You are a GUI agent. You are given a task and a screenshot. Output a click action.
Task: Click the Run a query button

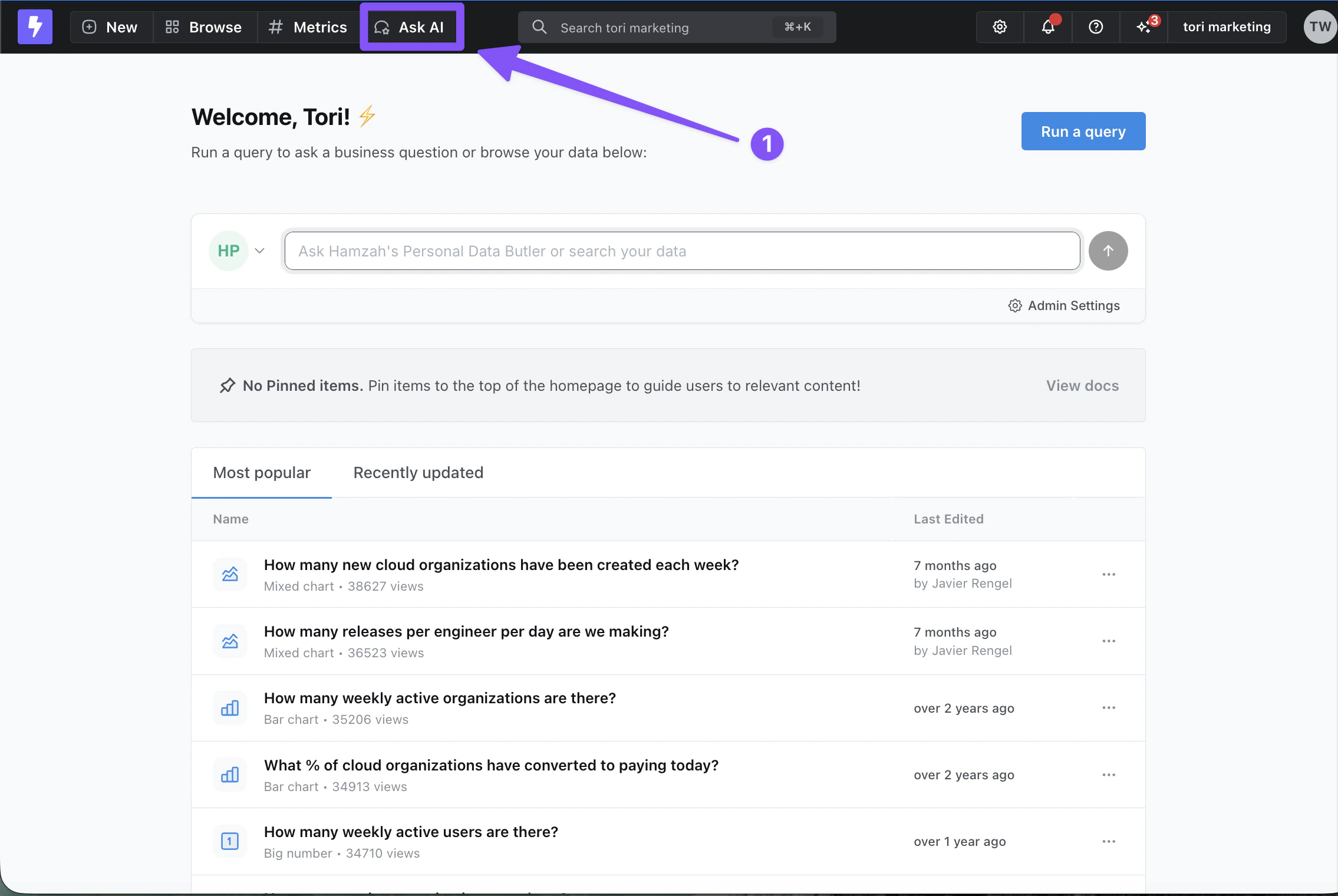(1083, 131)
